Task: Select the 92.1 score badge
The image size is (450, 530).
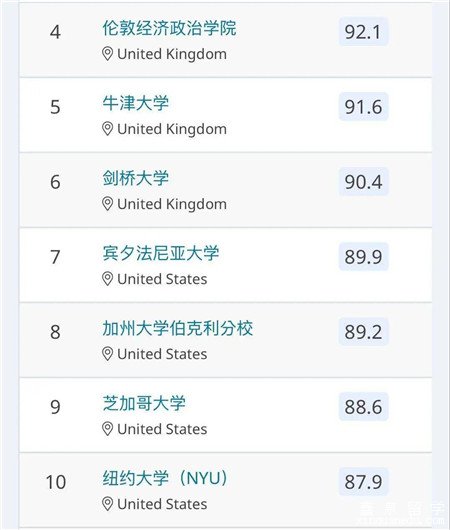Action: pos(363,32)
